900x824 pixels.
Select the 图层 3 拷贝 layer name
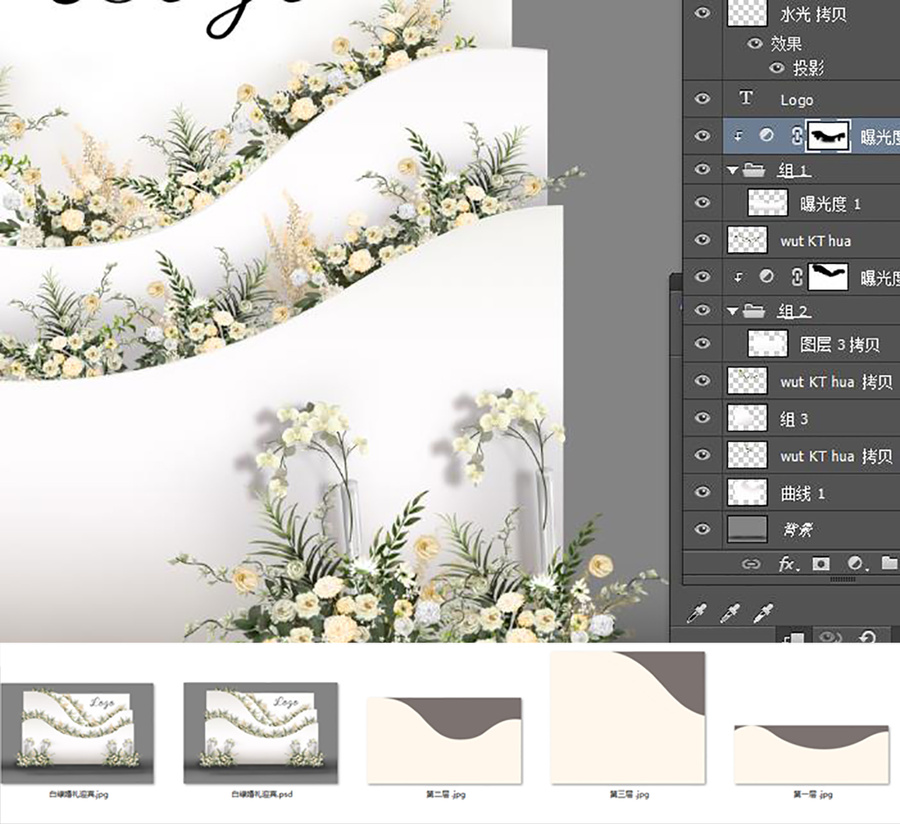pyautogui.click(x=840, y=344)
